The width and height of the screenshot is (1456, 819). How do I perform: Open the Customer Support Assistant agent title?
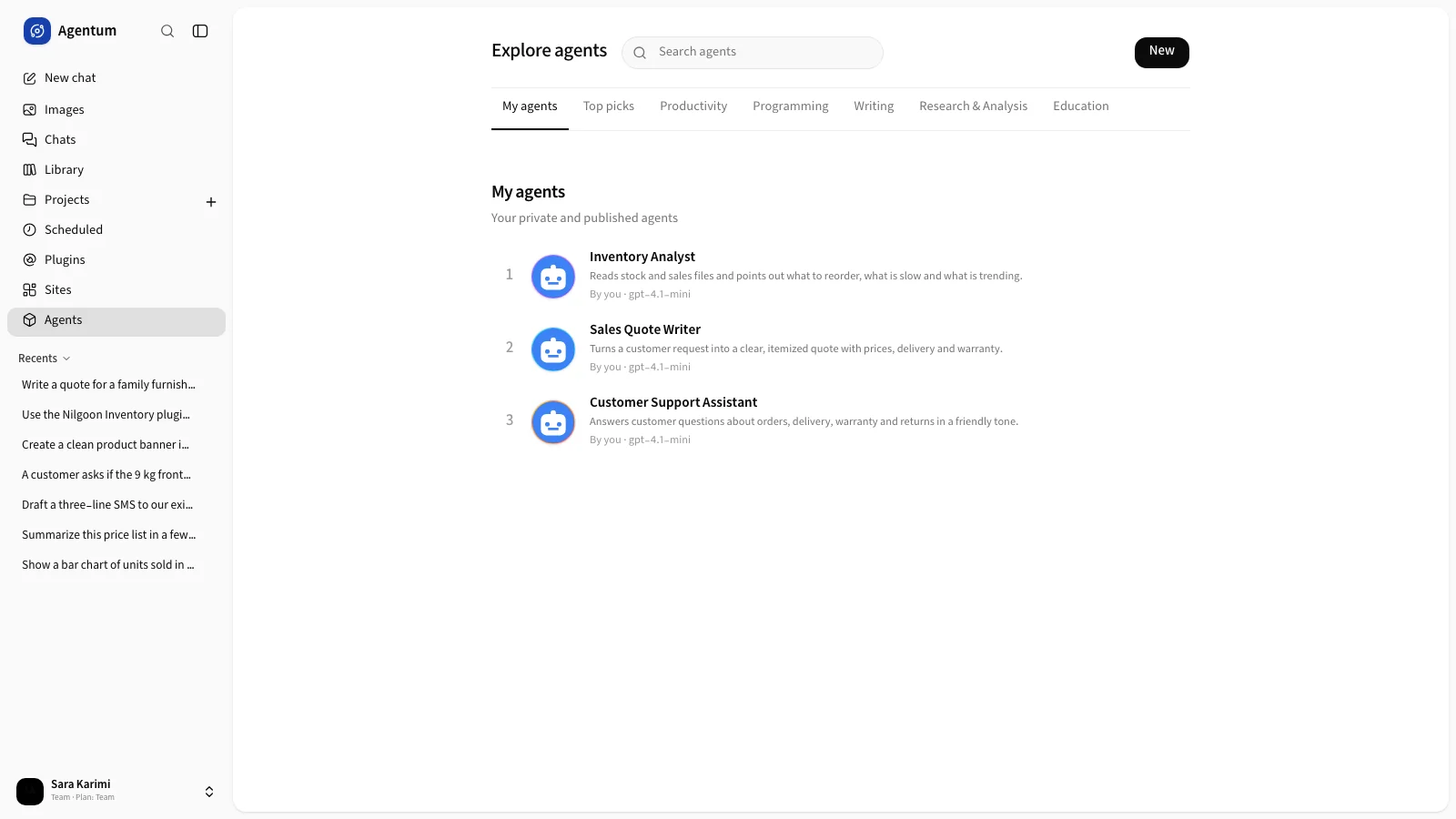pos(673,402)
